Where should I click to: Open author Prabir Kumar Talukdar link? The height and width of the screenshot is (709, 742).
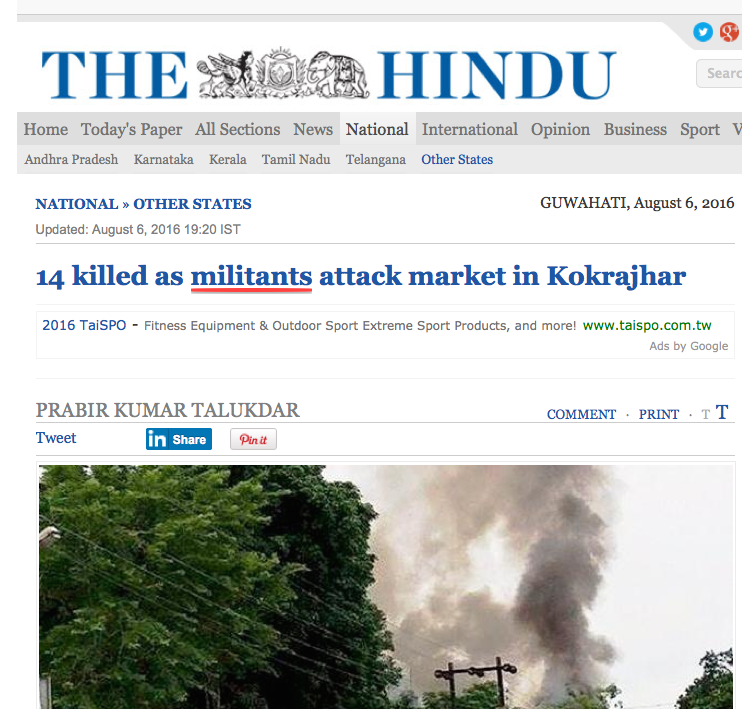tap(168, 410)
